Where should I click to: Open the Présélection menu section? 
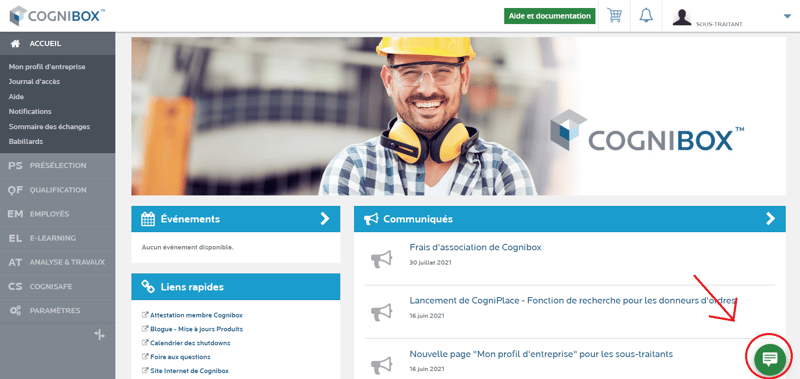click(x=58, y=166)
